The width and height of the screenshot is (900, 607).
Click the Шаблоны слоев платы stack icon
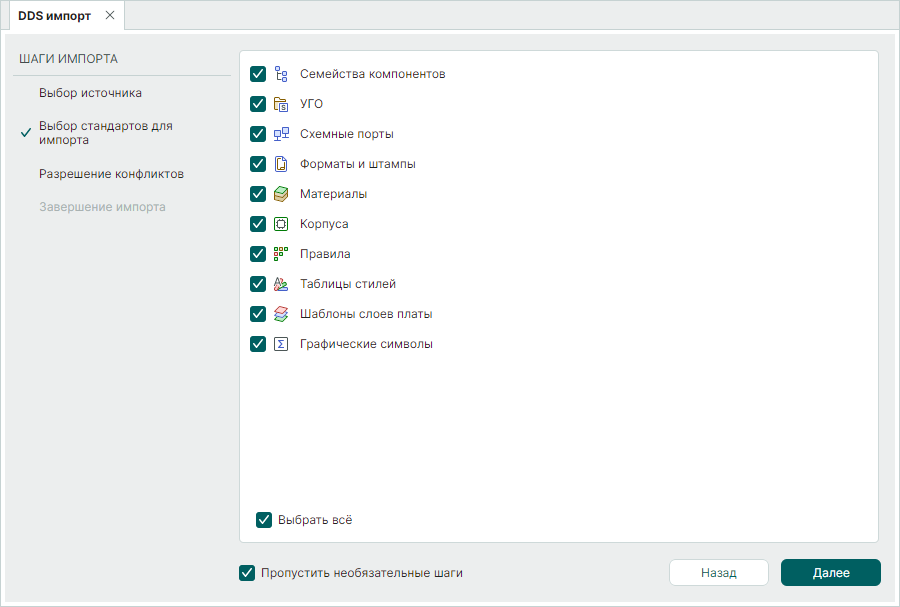tap(281, 314)
